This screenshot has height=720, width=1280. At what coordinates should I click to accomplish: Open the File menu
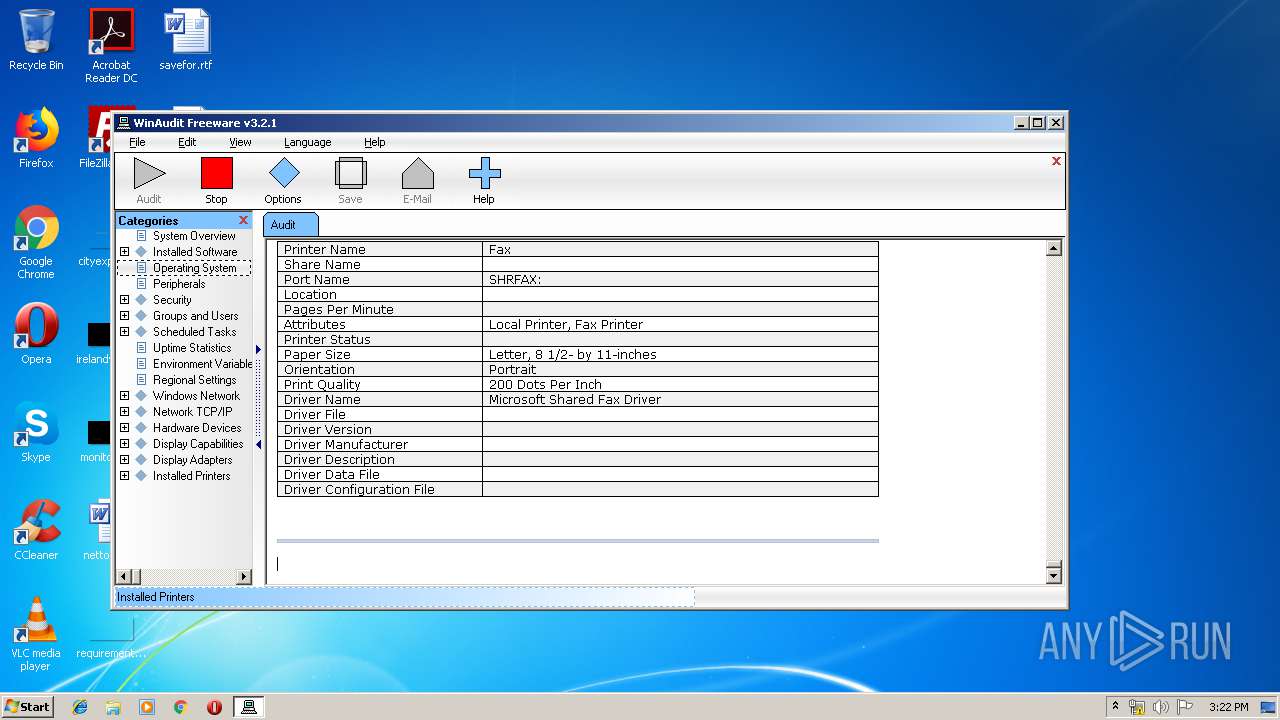point(137,142)
